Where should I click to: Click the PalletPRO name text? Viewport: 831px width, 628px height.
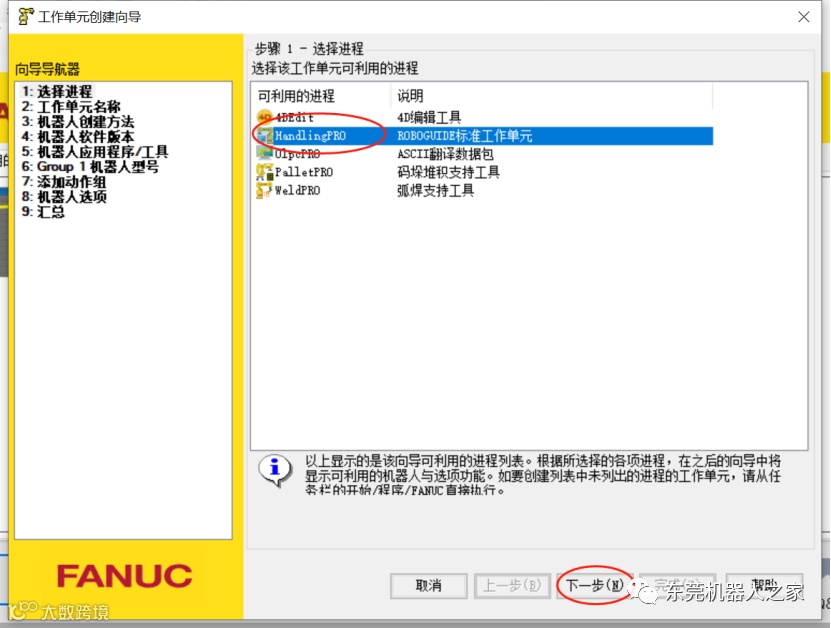point(304,172)
